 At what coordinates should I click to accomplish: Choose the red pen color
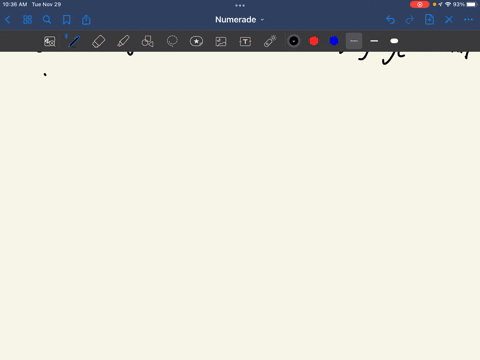click(314, 41)
